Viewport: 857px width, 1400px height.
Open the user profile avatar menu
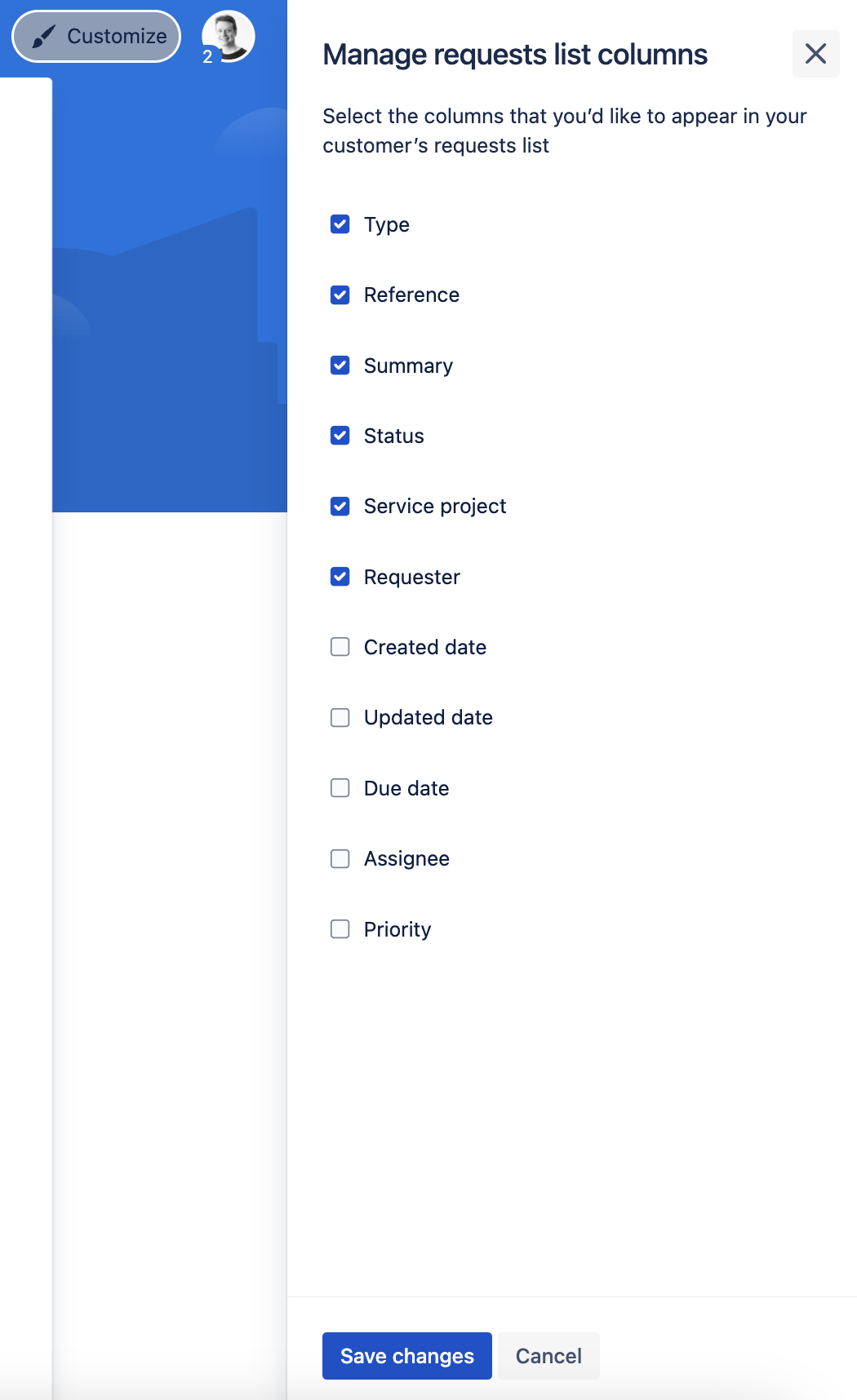click(227, 36)
